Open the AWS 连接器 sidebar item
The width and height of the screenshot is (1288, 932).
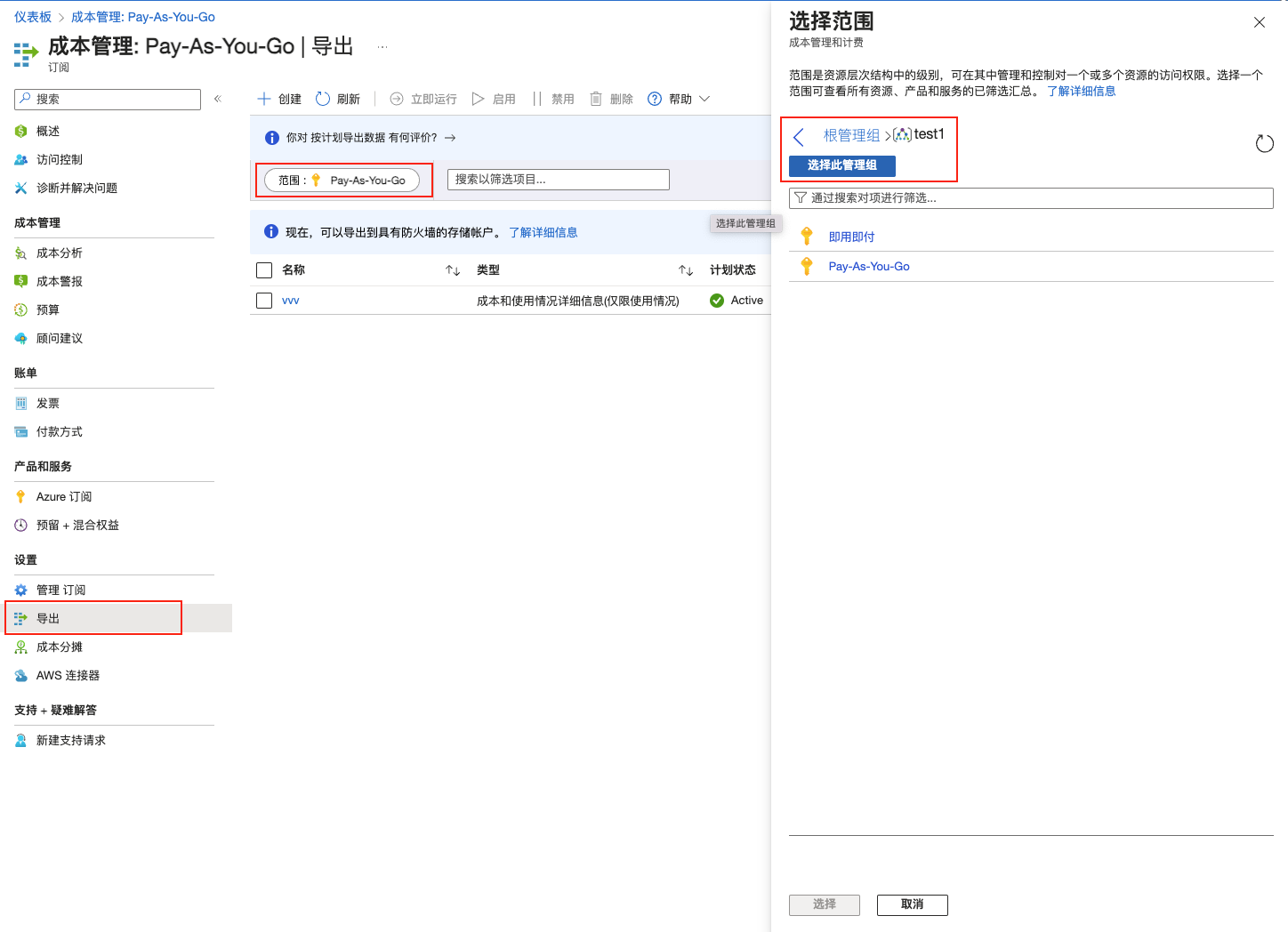click(x=68, y=676)
